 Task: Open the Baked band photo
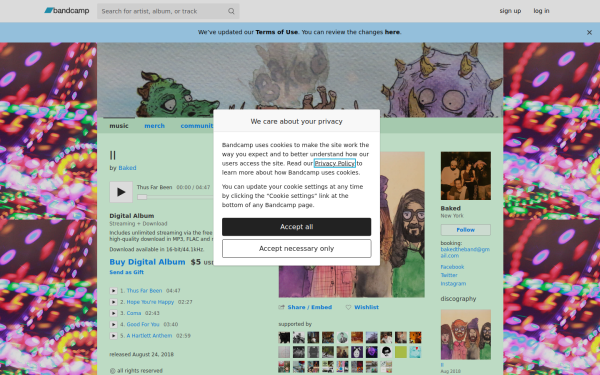pos(466,176)
